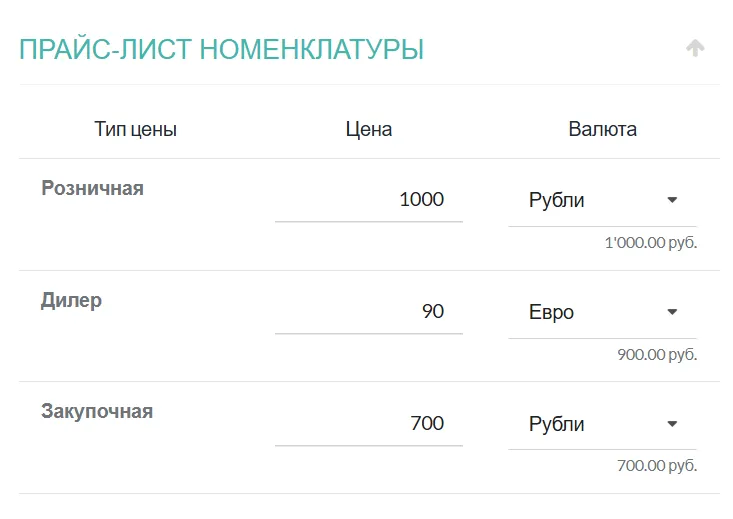Screen dimensions: 733x519
Task: Open the Розничная currency dropdown
Action: click(x=590, y=200)
